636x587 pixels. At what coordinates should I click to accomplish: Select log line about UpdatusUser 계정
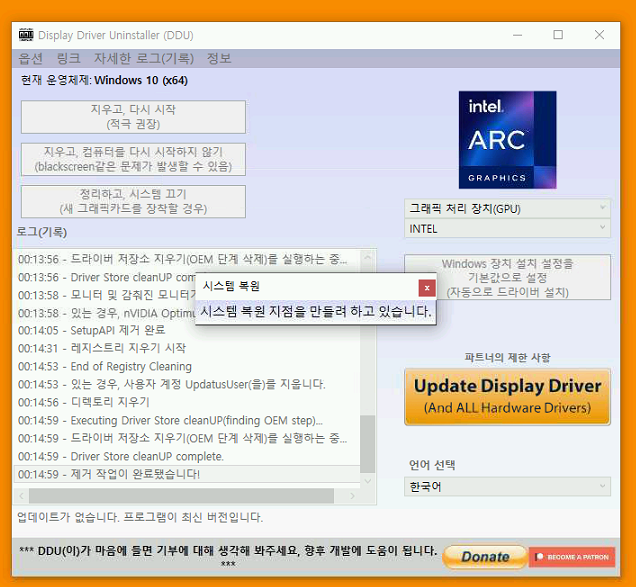click(x=187, y=384)
